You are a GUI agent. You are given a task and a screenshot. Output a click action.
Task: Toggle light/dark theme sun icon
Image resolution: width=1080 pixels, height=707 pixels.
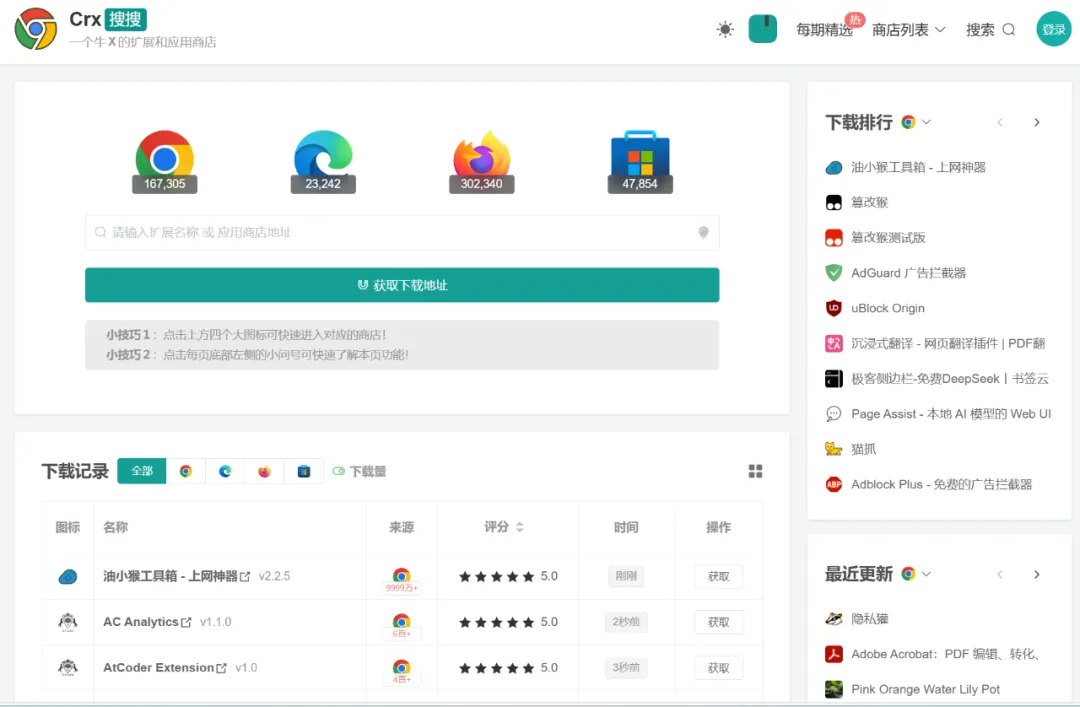pos(725,30)
